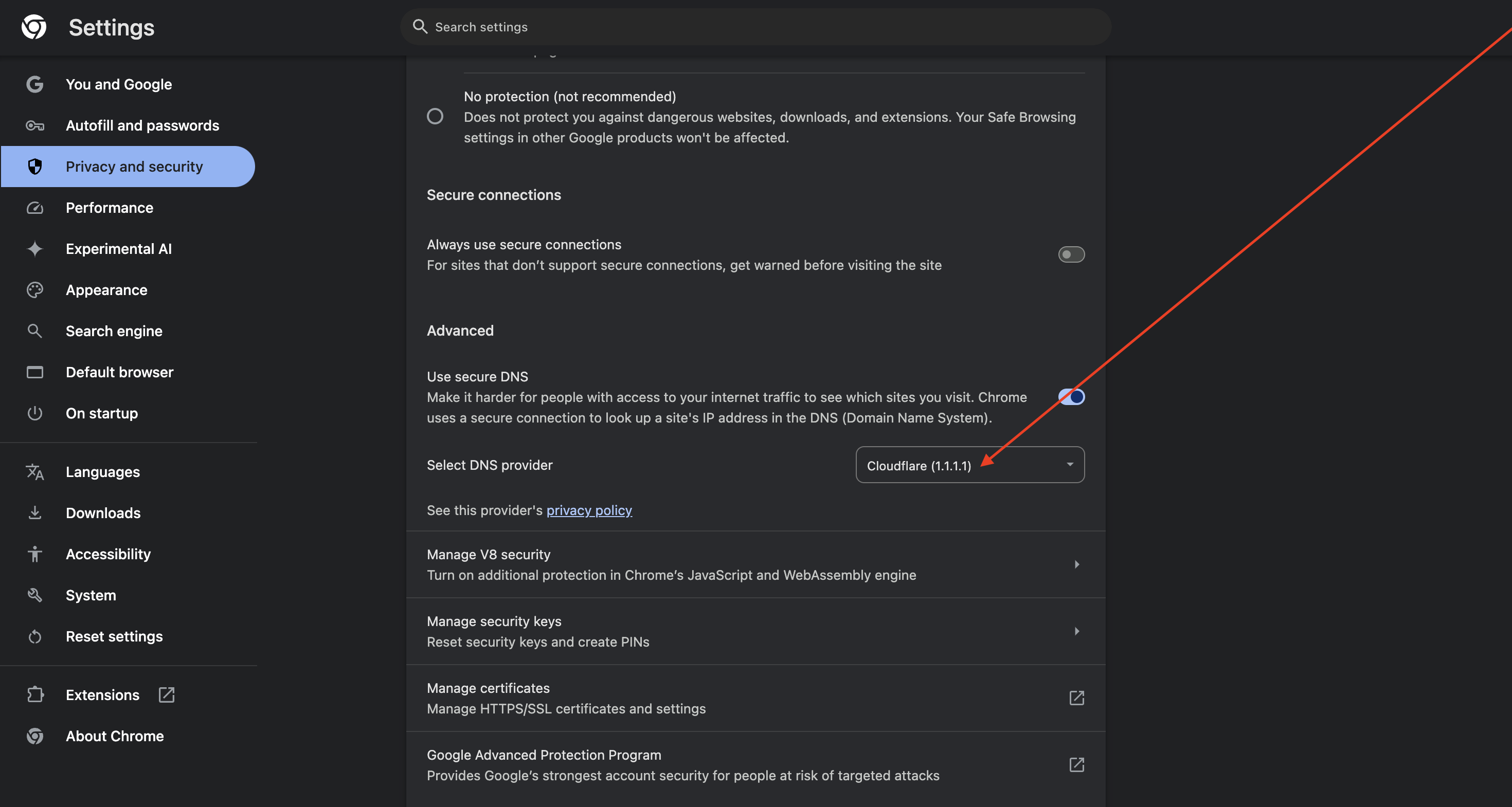This screenshot has width=1512, height=807.
Task: Expand Manage V8 security arrow
Action: click(x=1076, y=564)
